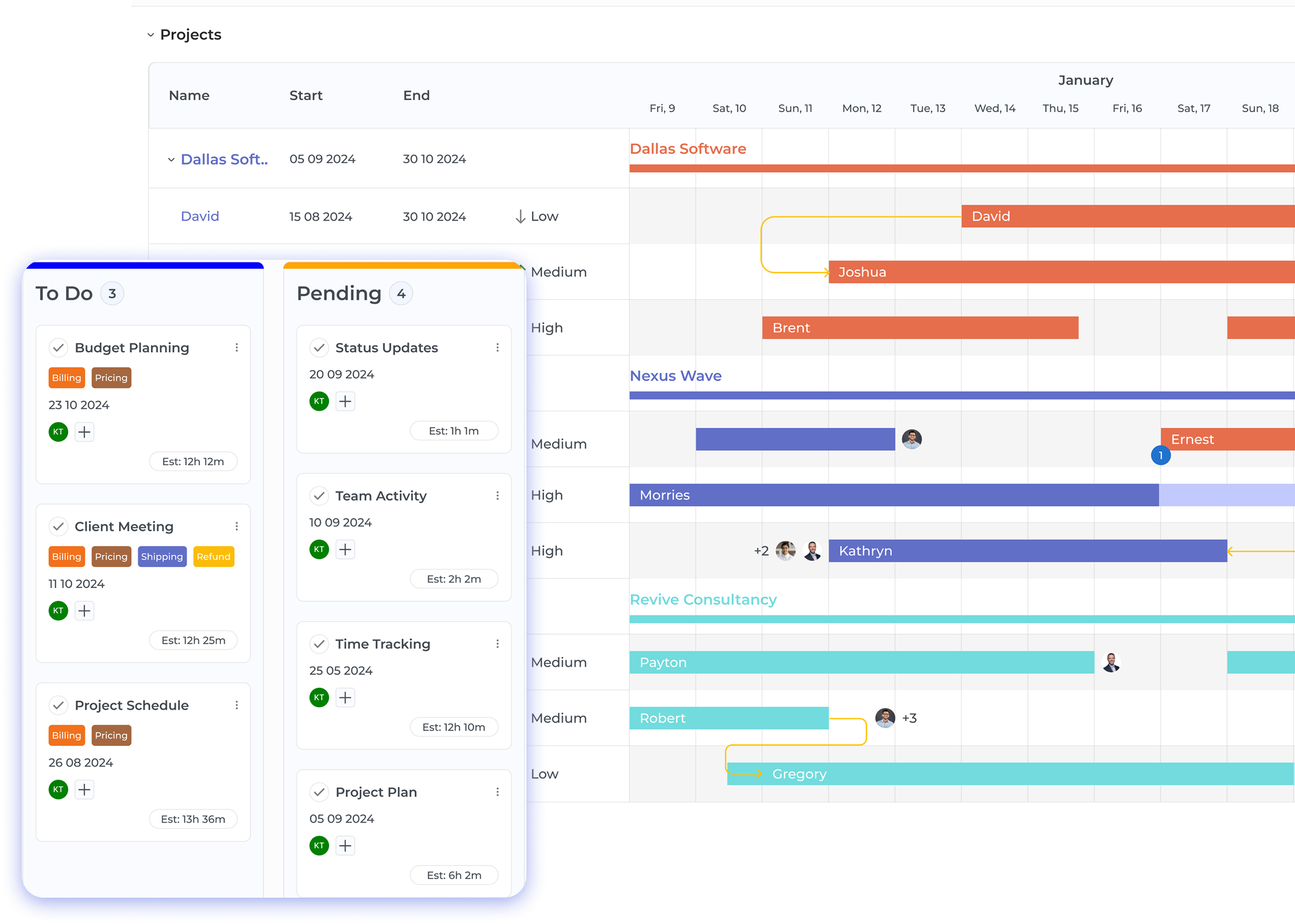Check off the Status Updates task
1295x924 pixels.
point(319,347)
